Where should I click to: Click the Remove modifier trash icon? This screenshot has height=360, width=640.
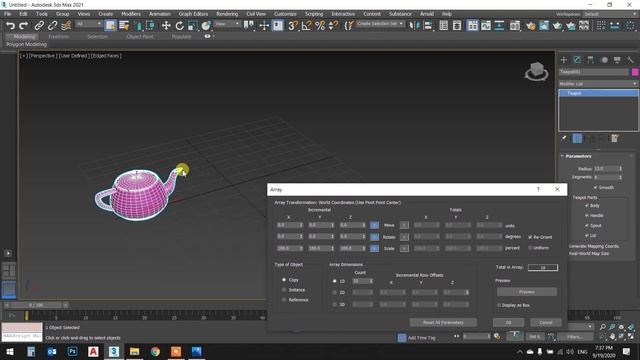[615, 139]
